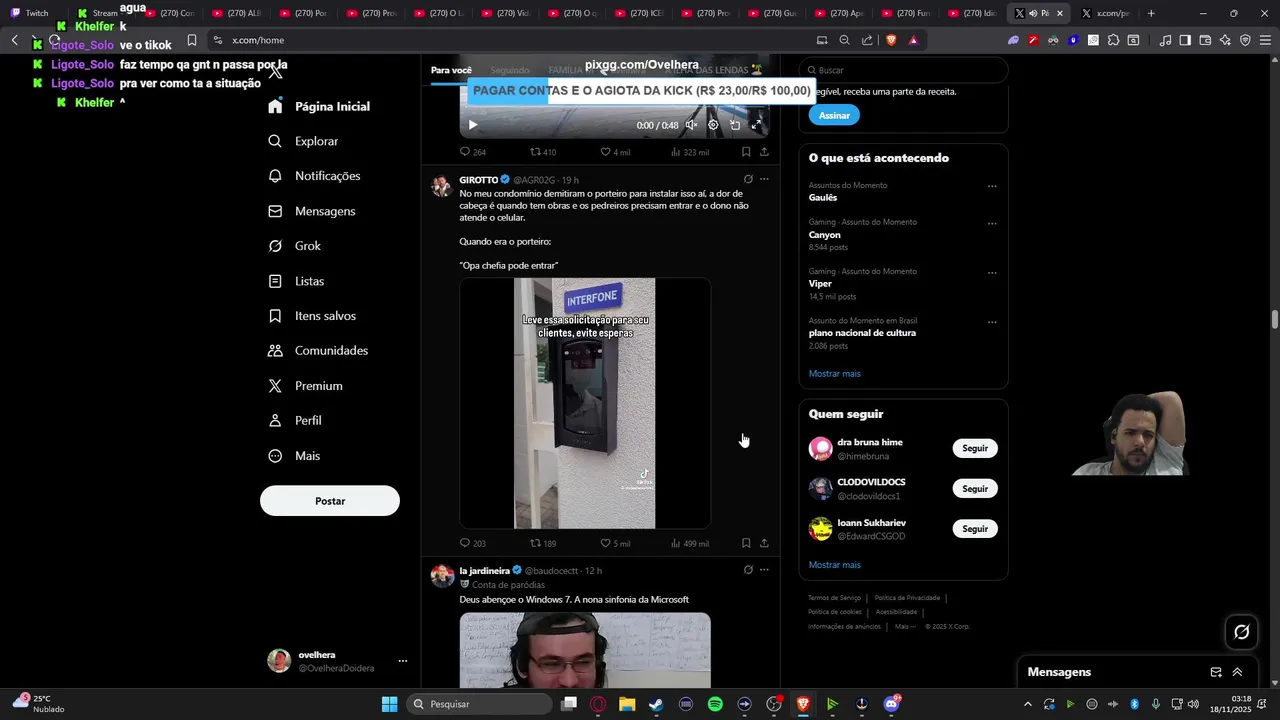Open GIROTTO profile avatar
This screenshot has height=720, width=1280.
[441, 186]
